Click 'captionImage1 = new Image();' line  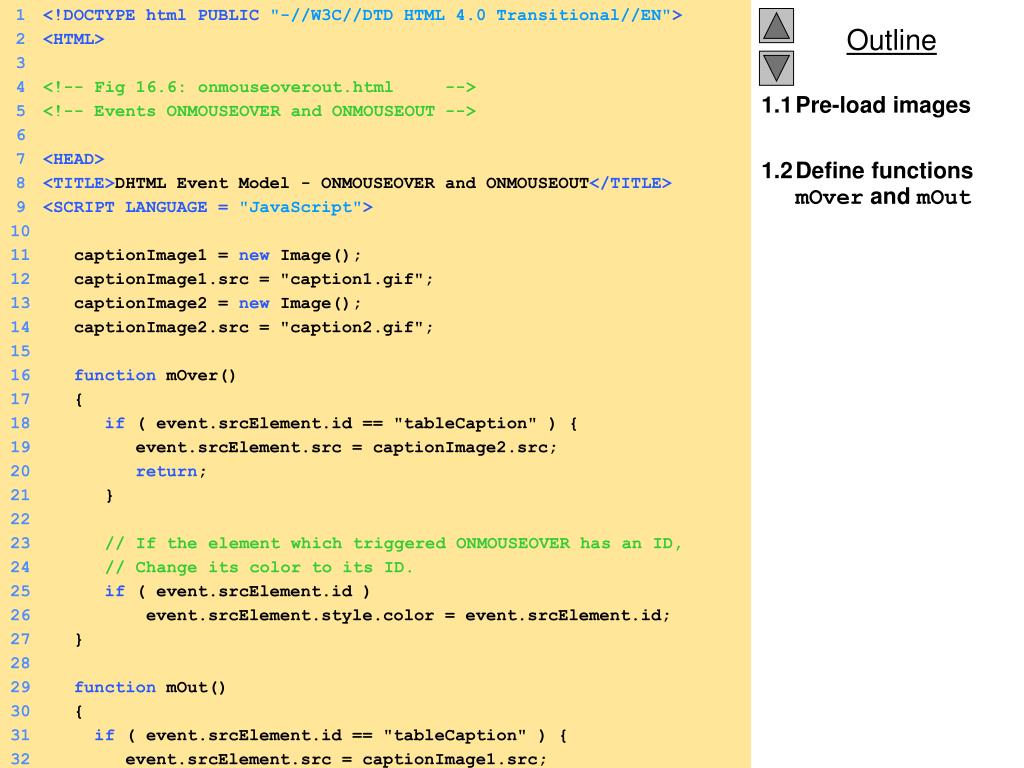pos(217,255)
